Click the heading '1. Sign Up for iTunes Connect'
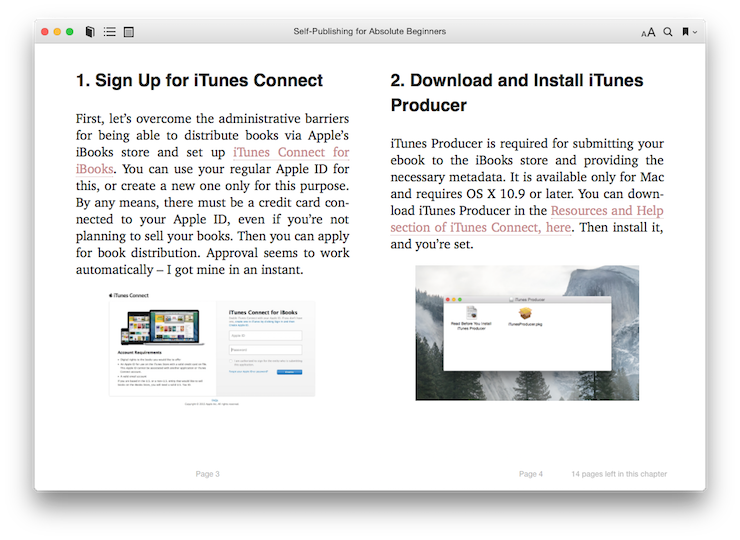 pyautogui.click(x=200, y=80)
